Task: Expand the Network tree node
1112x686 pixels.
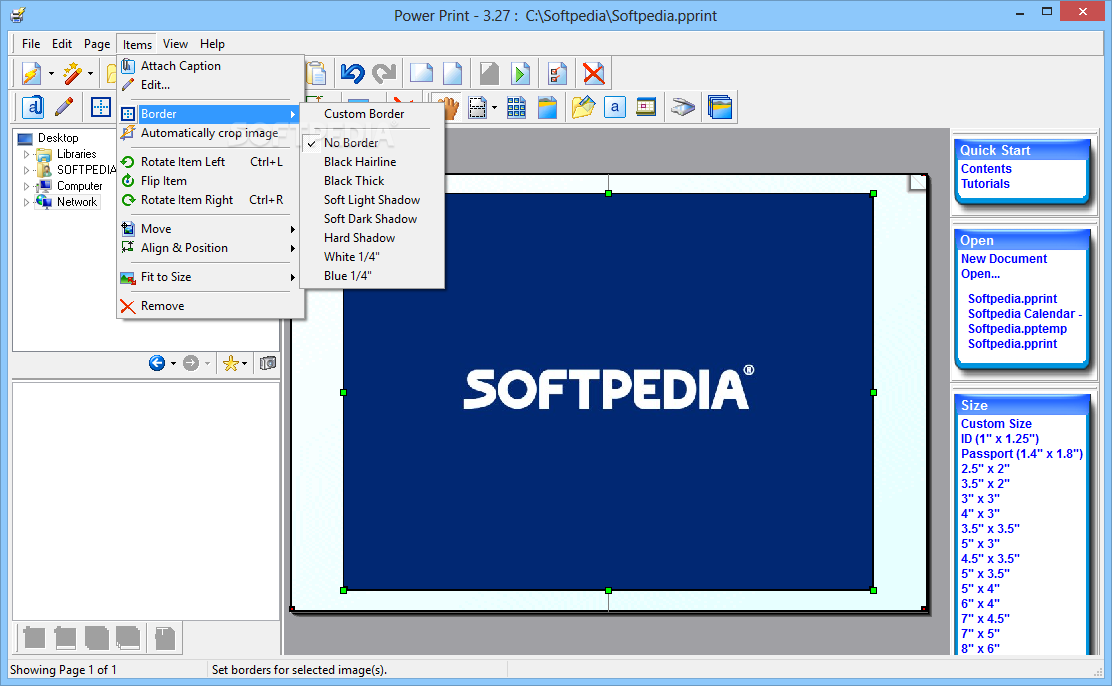Action: [x=27, y=202]
